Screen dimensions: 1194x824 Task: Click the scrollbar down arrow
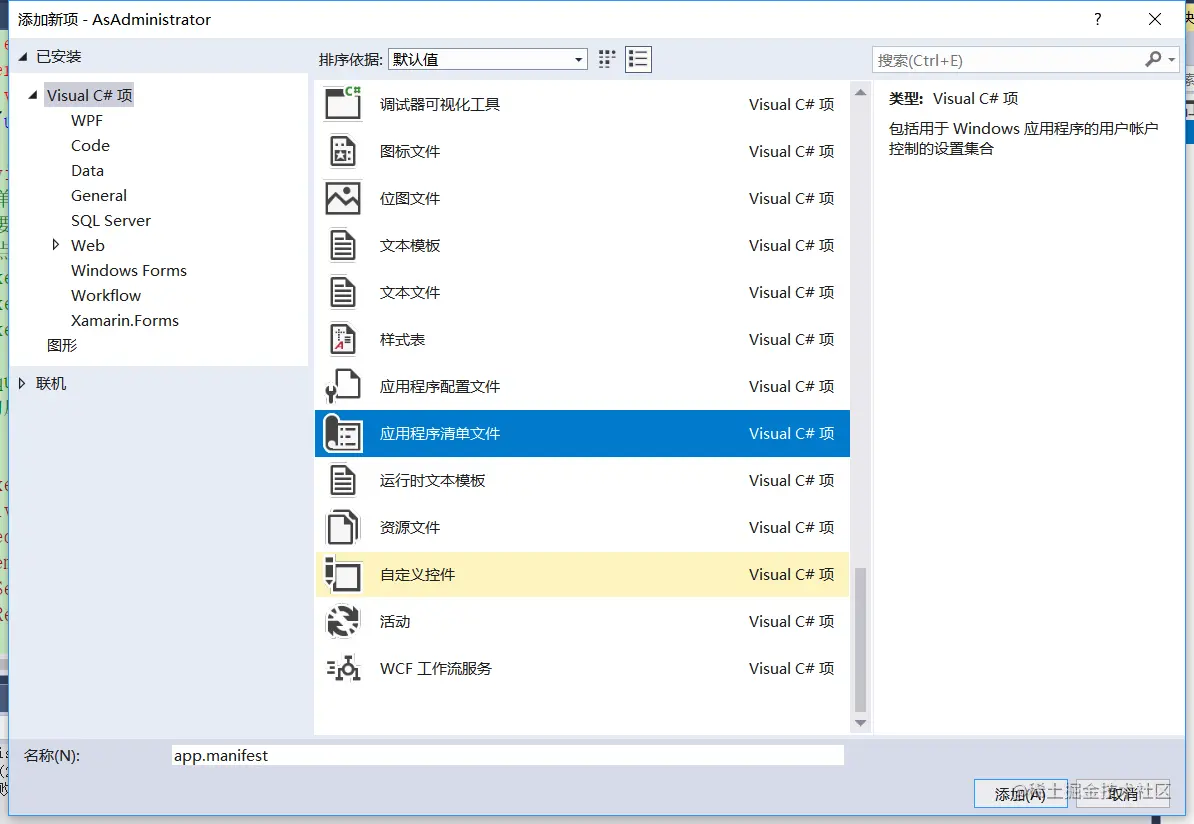tap(860, 723)
